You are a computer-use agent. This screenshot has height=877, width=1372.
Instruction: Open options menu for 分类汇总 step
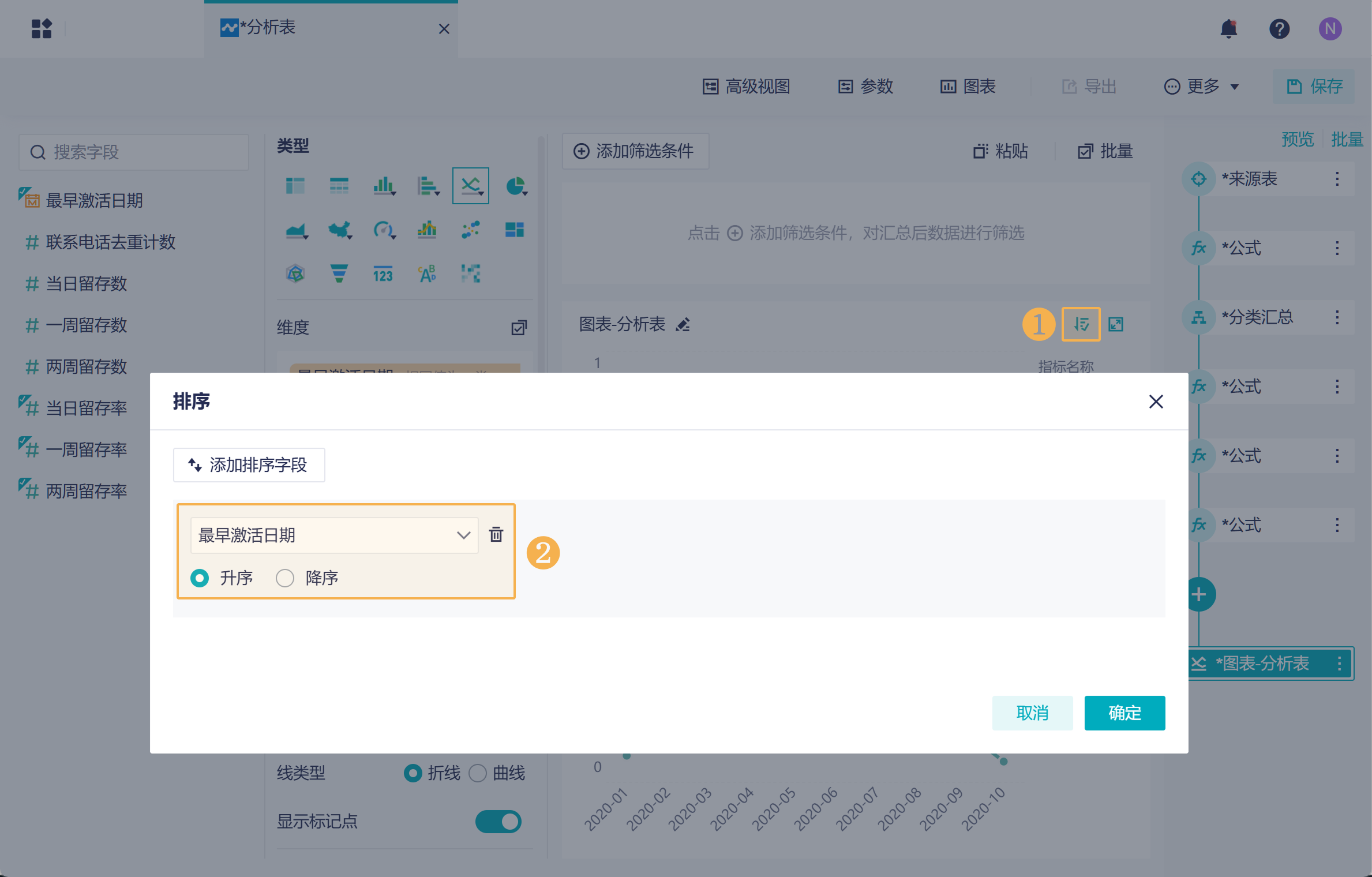1337,317
